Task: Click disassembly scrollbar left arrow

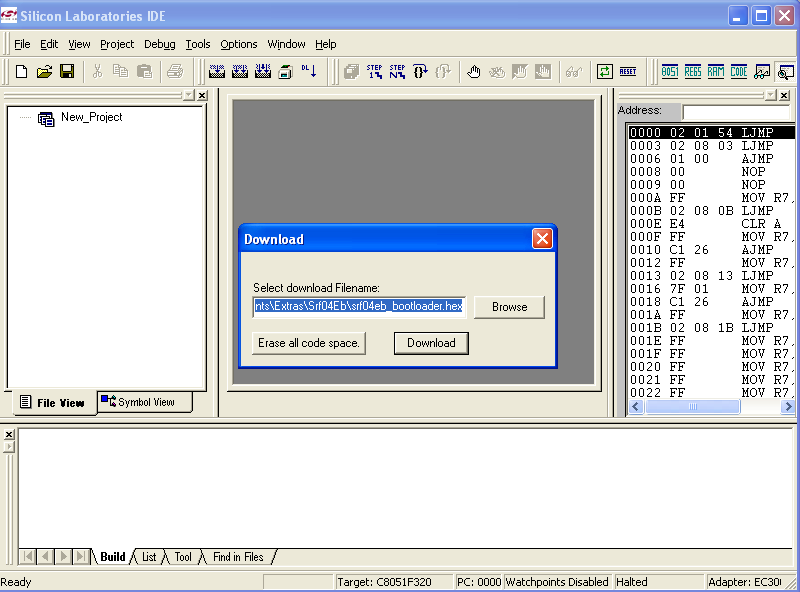Action: [x=636, y=407]
